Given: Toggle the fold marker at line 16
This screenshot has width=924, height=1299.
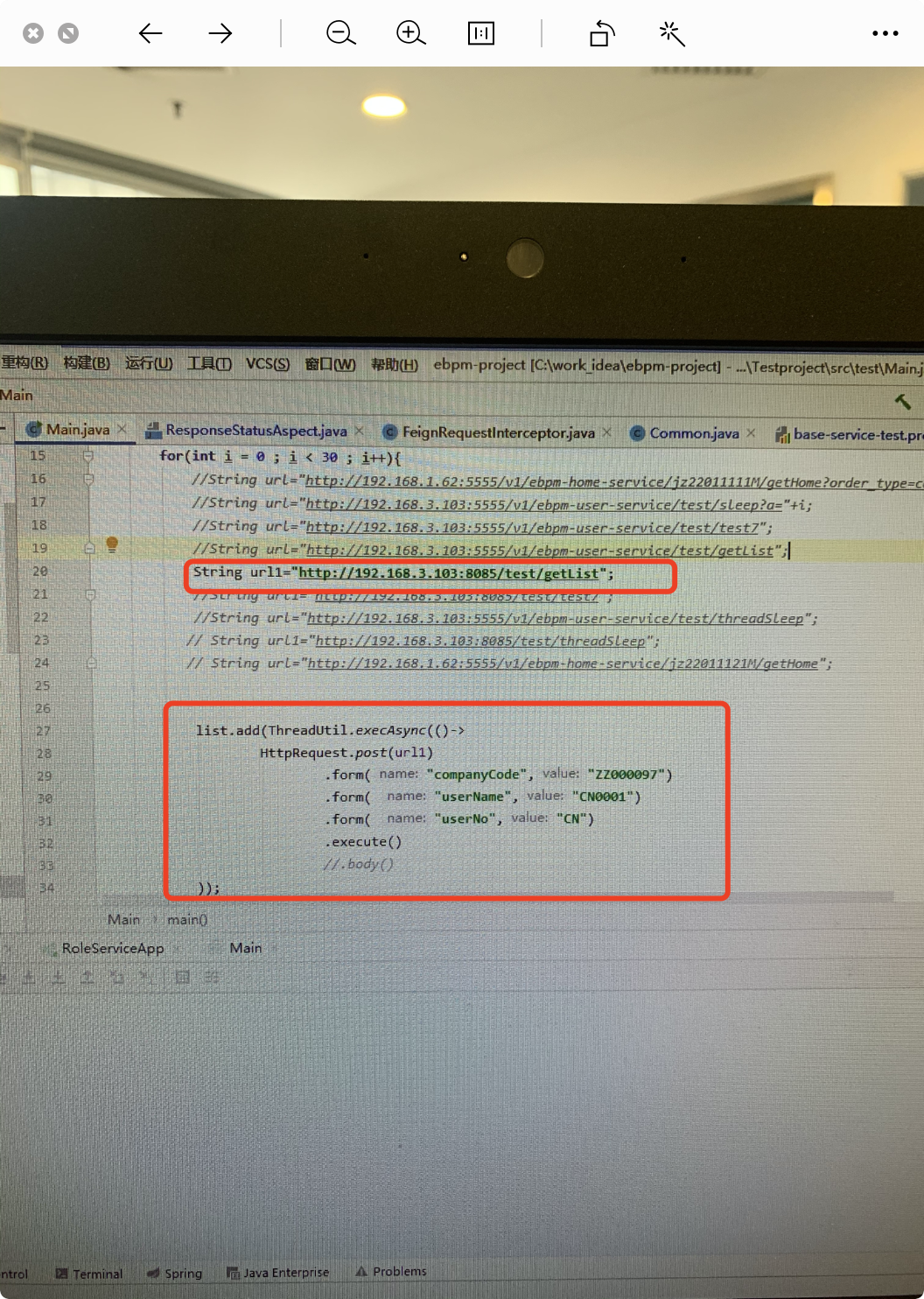Looking at the screenshot, I should tap(88, 479).
